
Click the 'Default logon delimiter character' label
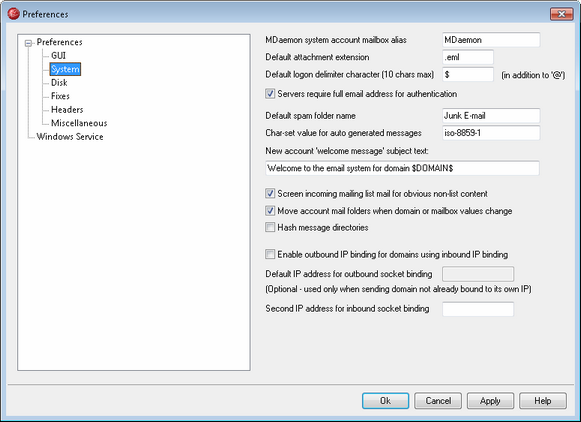click(349, 74)
